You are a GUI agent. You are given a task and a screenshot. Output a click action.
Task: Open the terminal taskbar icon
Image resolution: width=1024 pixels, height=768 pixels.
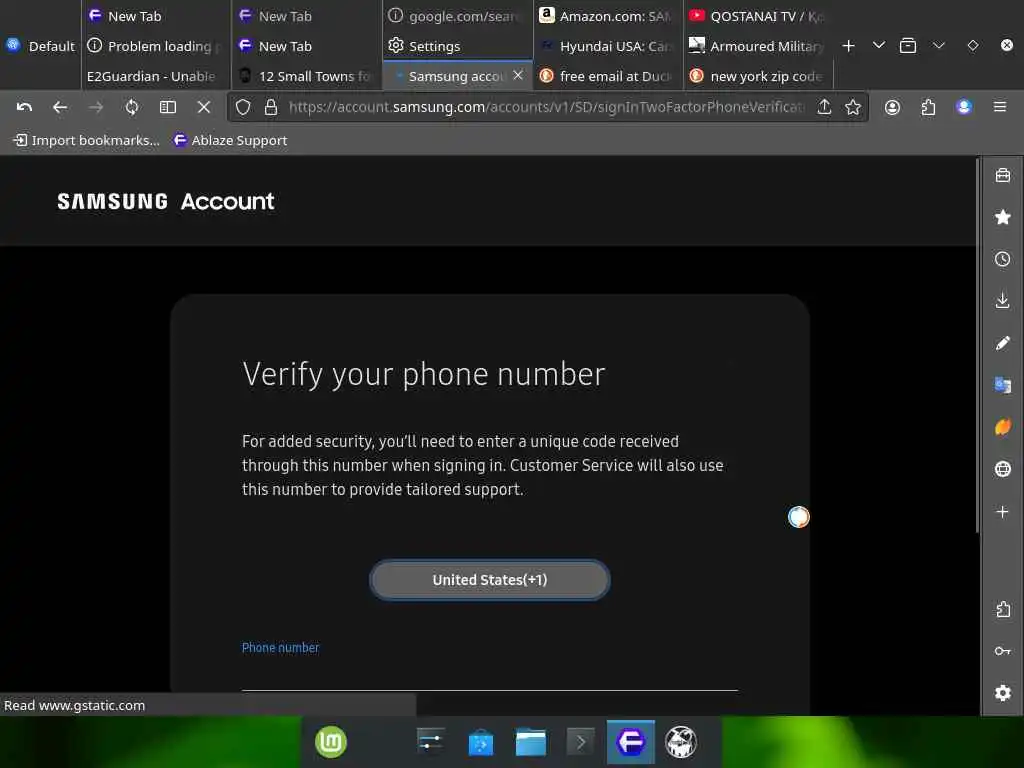click(x=581, y=742)
